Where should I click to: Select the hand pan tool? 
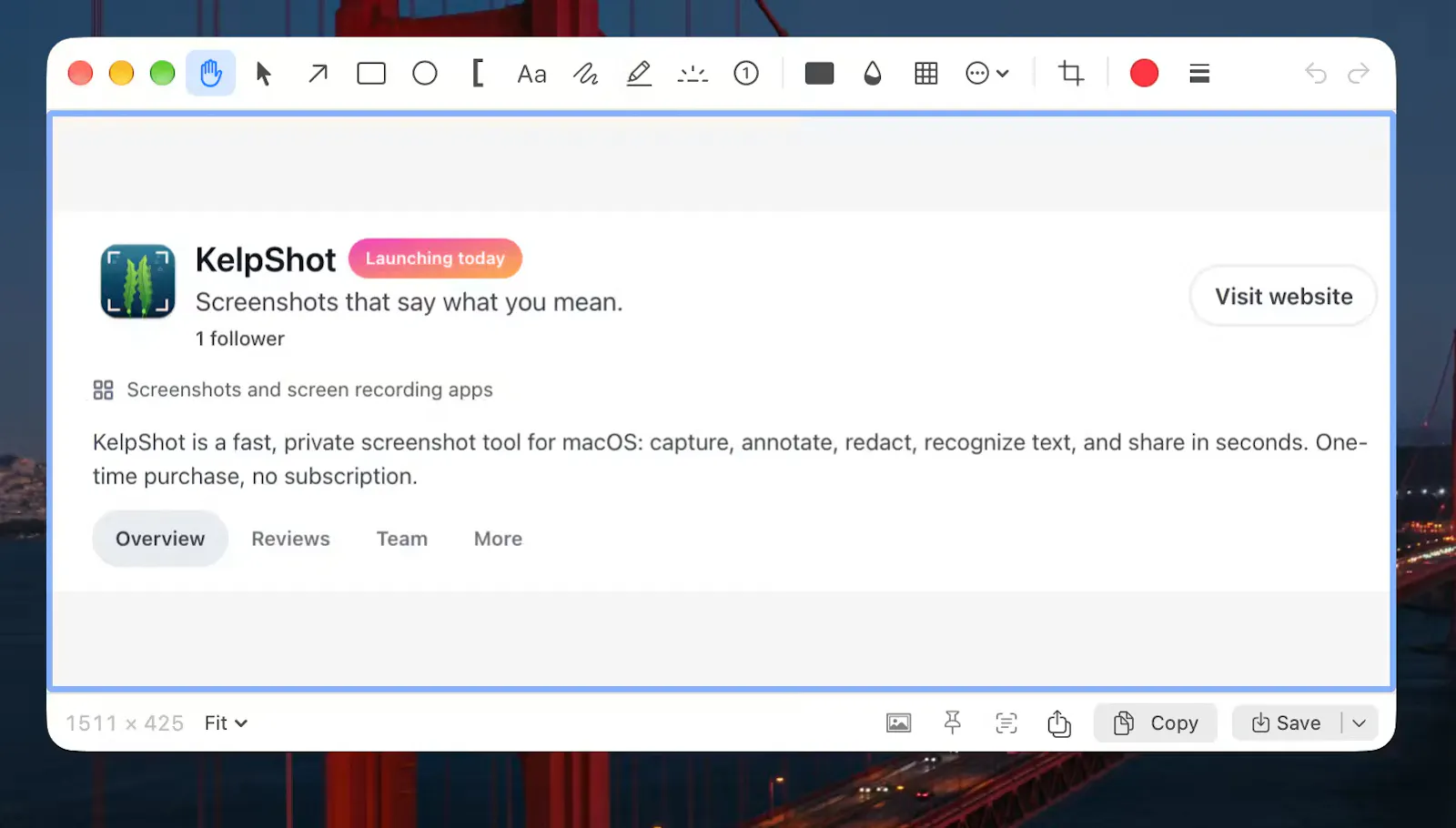pos(211,73)
